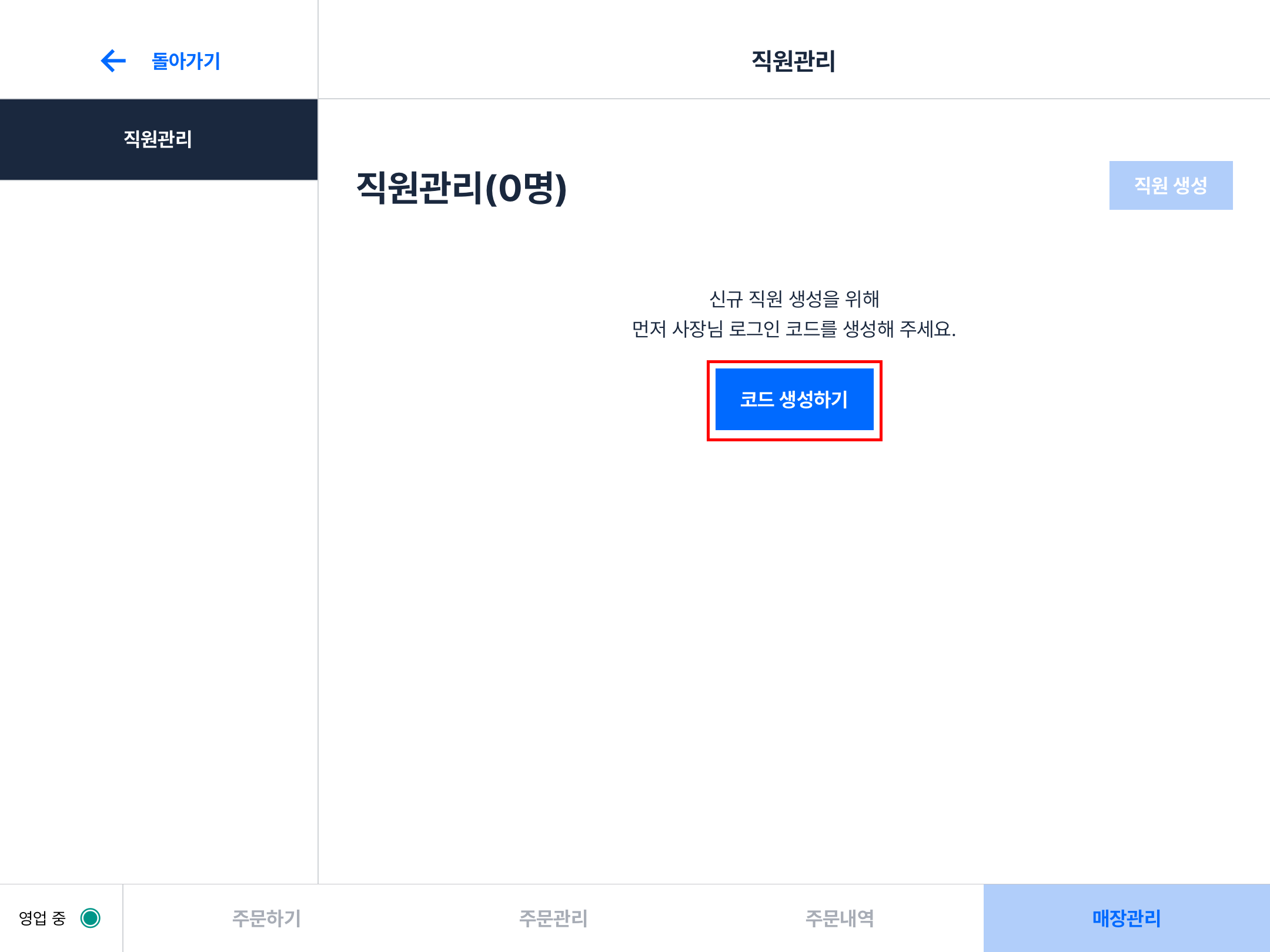Viewport: 1270px width, 952px height.
Task: Click the faded 직원 생성 button
Action: coord(1170,186)
